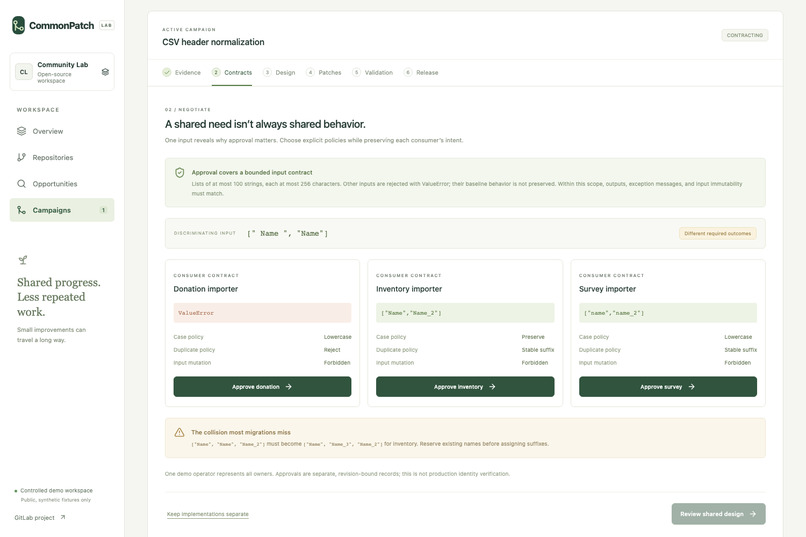806x537 pixels.
Task: Click the Approve donation button
Action: 262,386
